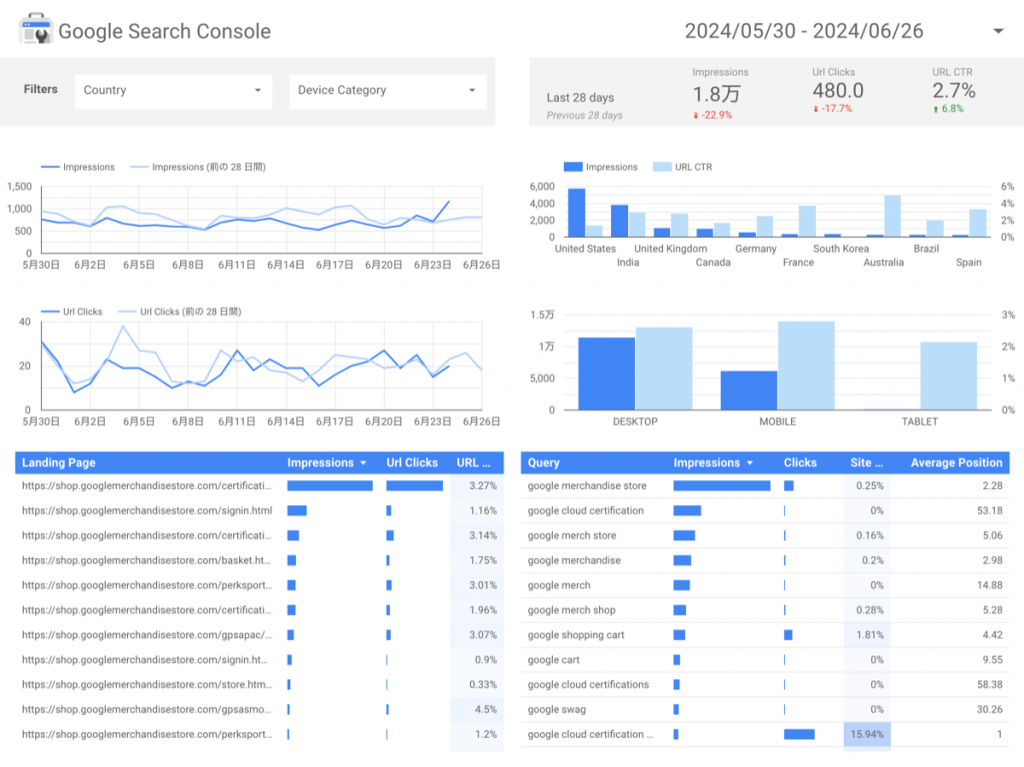Open the perksport landing page row with 3.01% CTR

tap(259, 585)
